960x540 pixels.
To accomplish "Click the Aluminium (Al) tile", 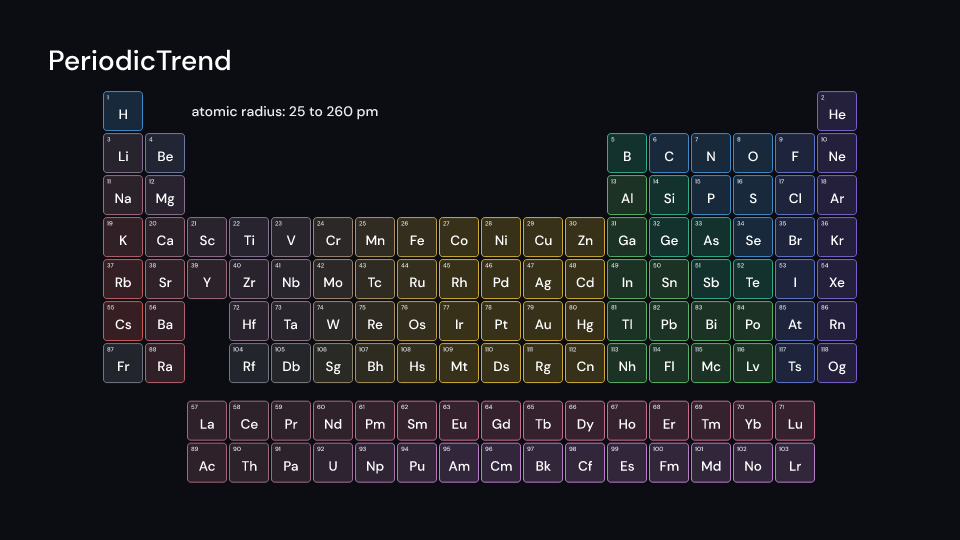I will 627,195.
